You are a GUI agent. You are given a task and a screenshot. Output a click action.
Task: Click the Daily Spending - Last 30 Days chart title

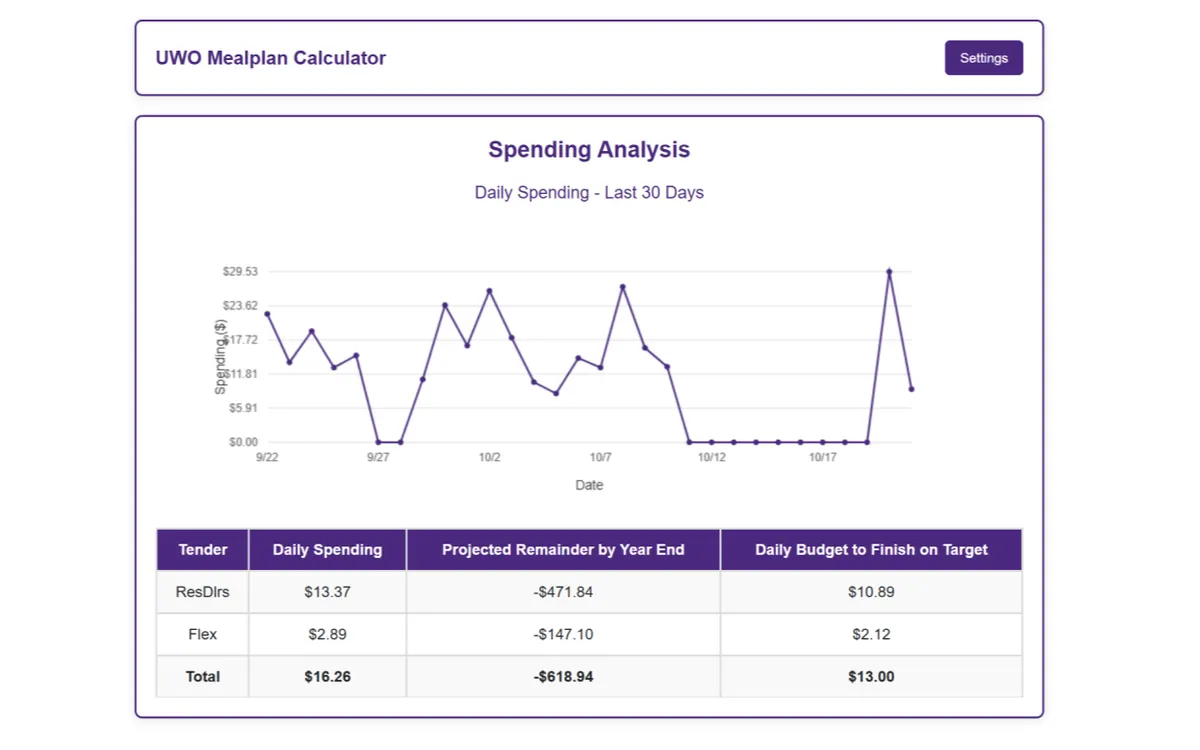(589, 192)
